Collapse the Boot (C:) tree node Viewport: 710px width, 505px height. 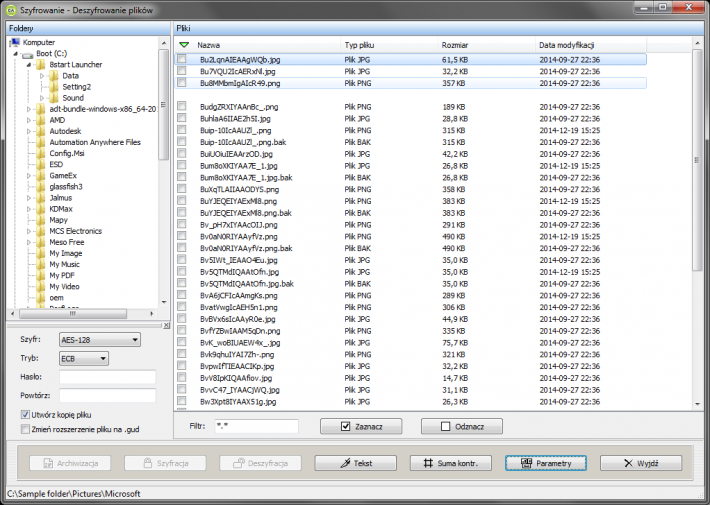pyautogui.click(x=15, y=53)
